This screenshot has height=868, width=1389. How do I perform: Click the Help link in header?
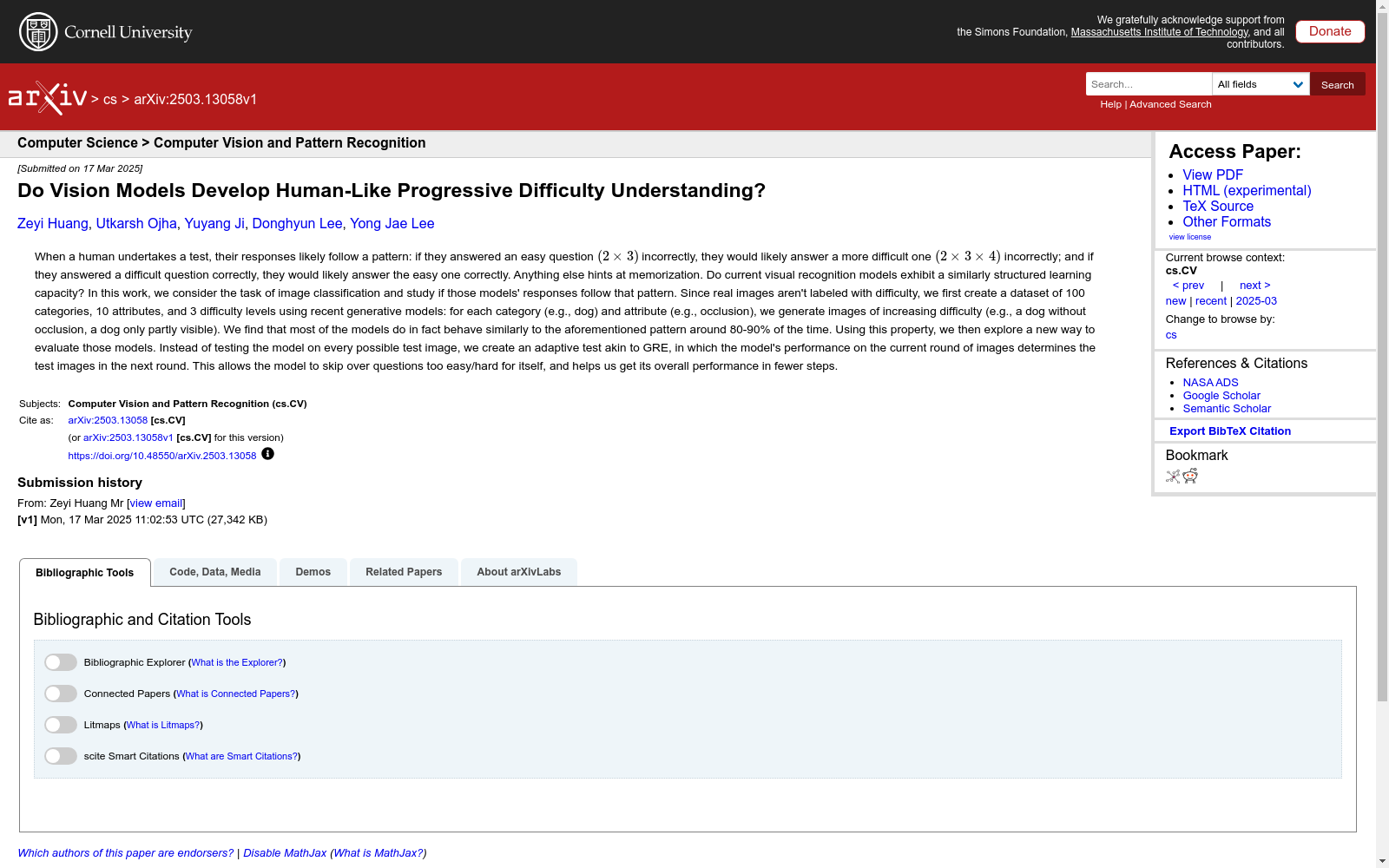click(1111, 104)
